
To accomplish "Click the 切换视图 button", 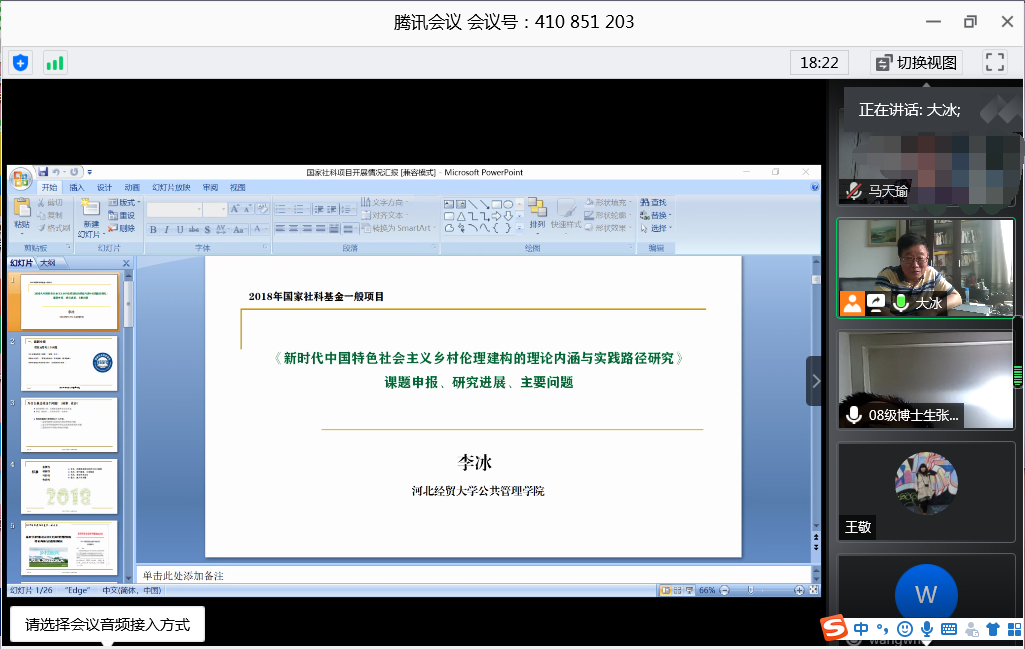I will point(916,62).
